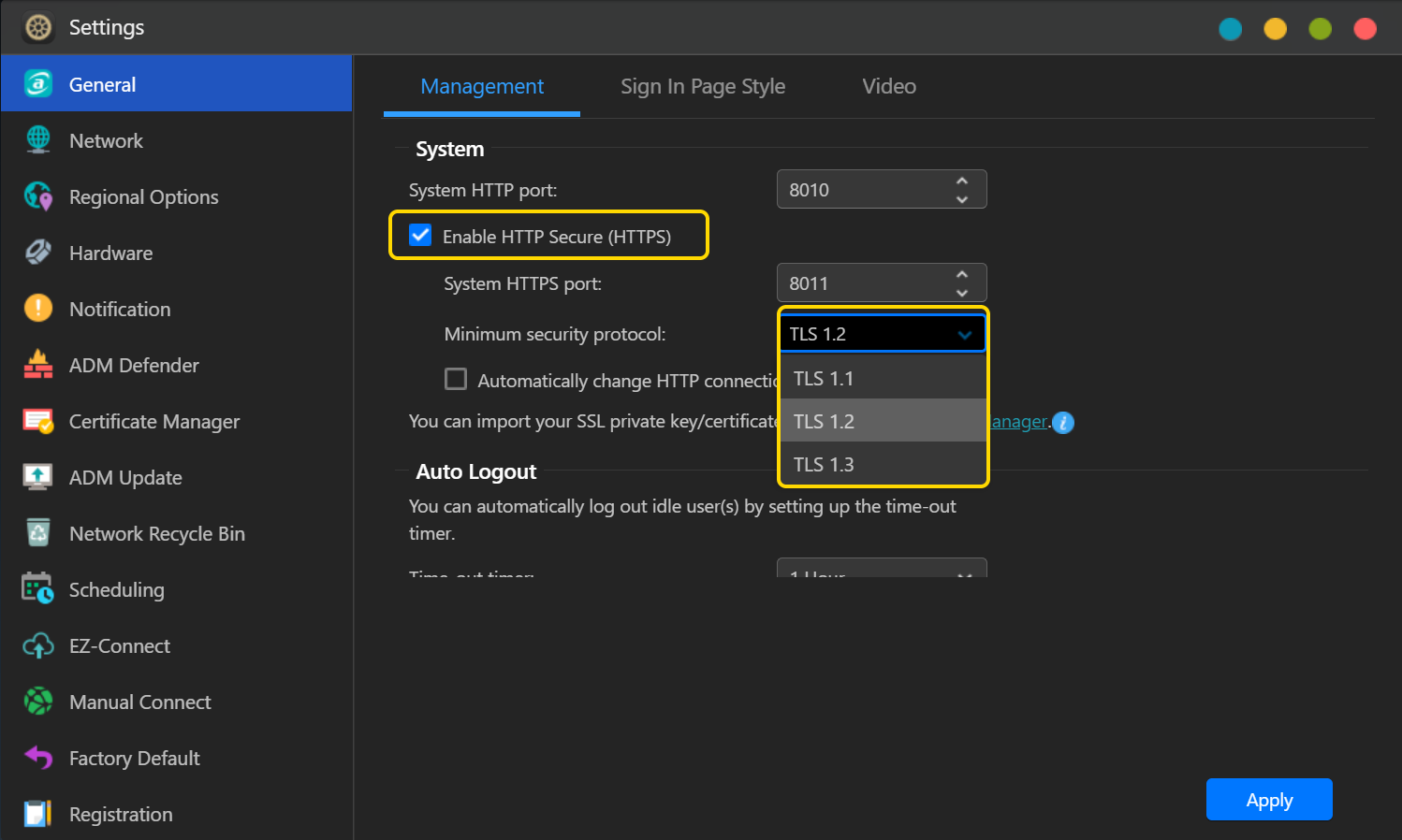Click the "System" section heading
1402x840 pixels.
coord(449,150)
